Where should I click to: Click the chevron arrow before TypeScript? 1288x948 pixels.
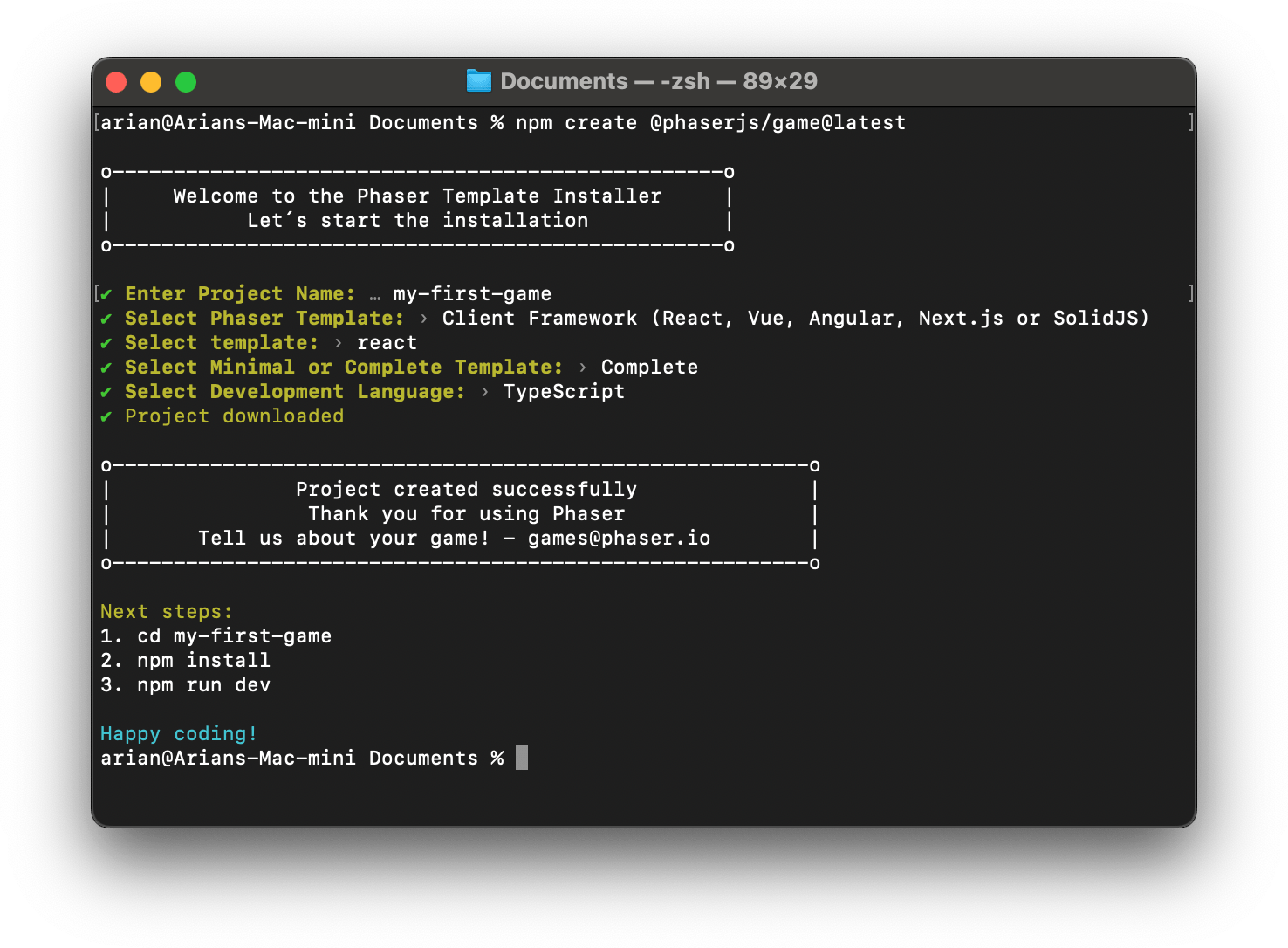(x=485, y=392)
